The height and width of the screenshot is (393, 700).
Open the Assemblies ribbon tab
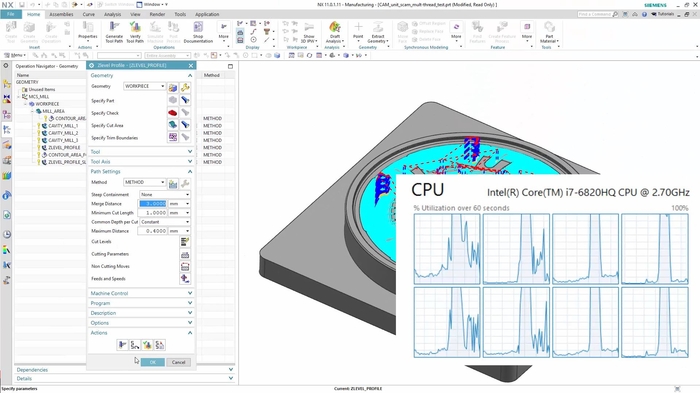tap(61, 14)
